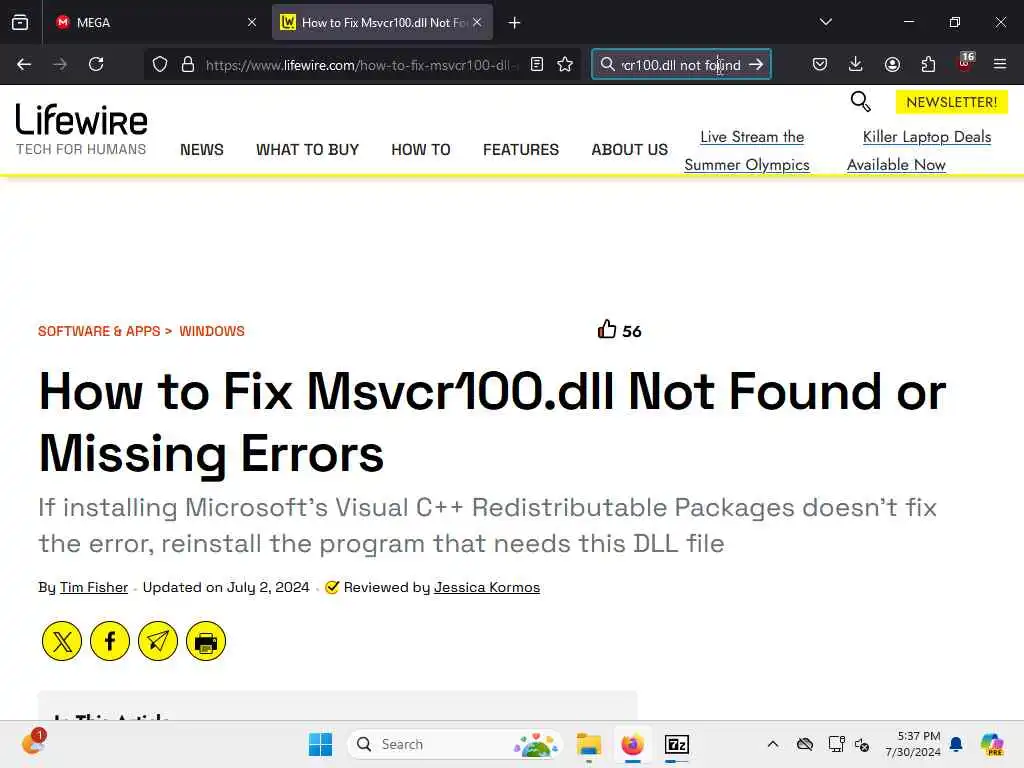
Task: Open clock showing 5:37 PM
Action: 913,744
